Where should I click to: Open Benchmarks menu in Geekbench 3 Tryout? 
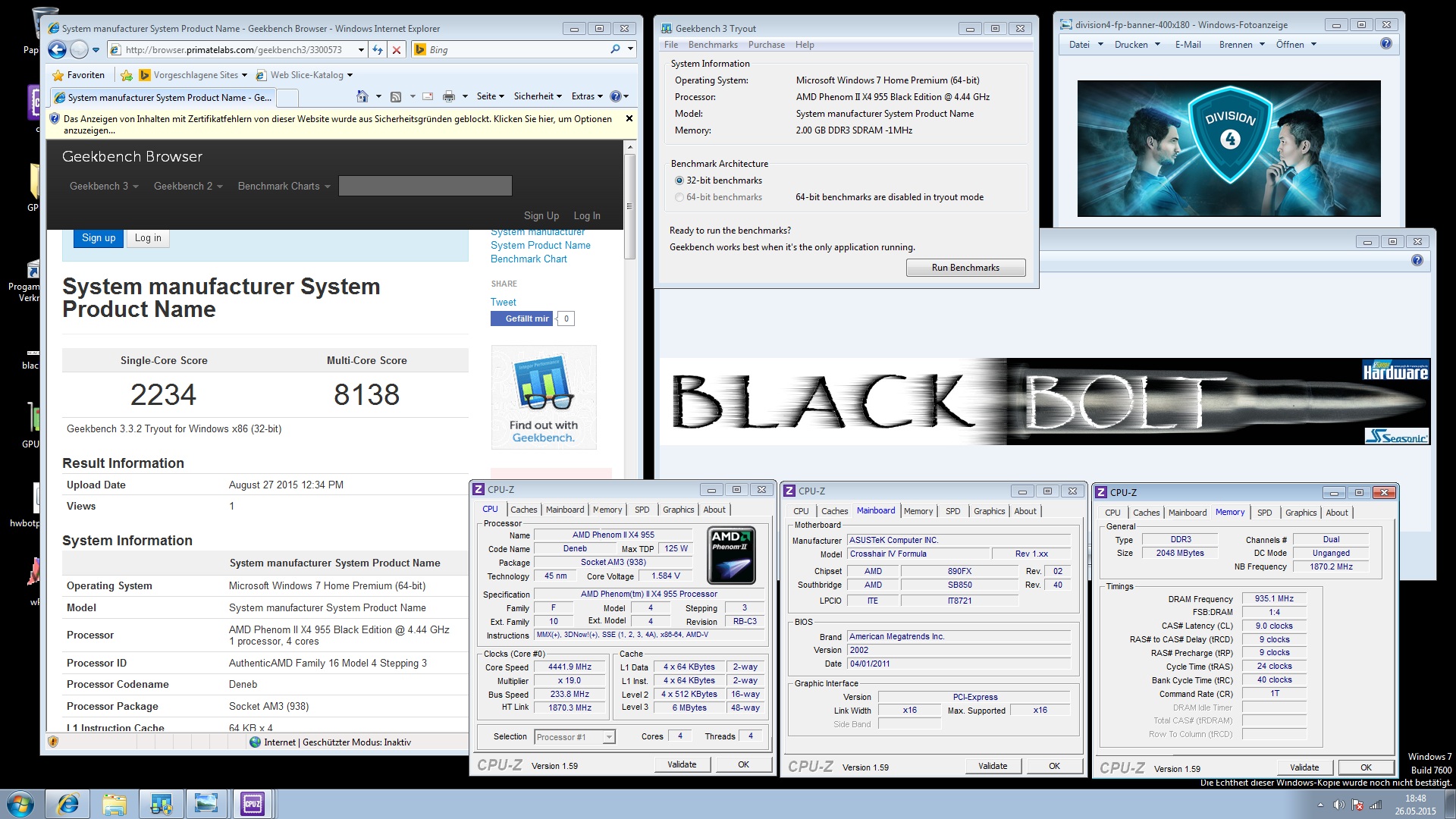coord(713,45)
